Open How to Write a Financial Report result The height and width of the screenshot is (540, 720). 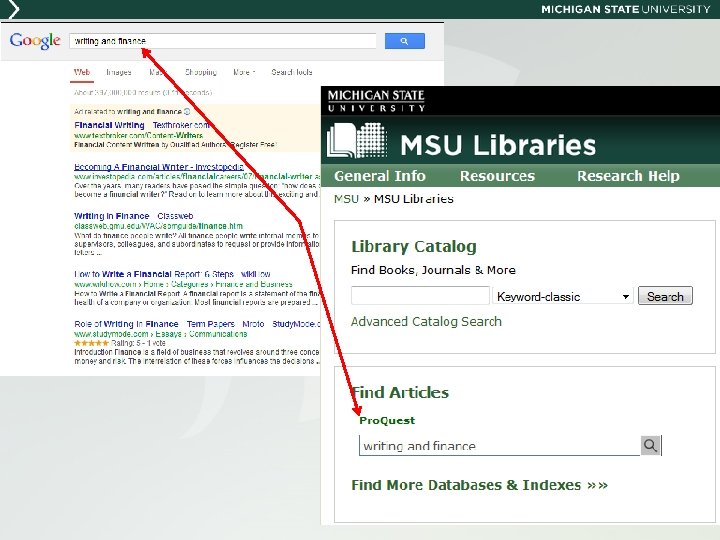click(x=172, y=274)
